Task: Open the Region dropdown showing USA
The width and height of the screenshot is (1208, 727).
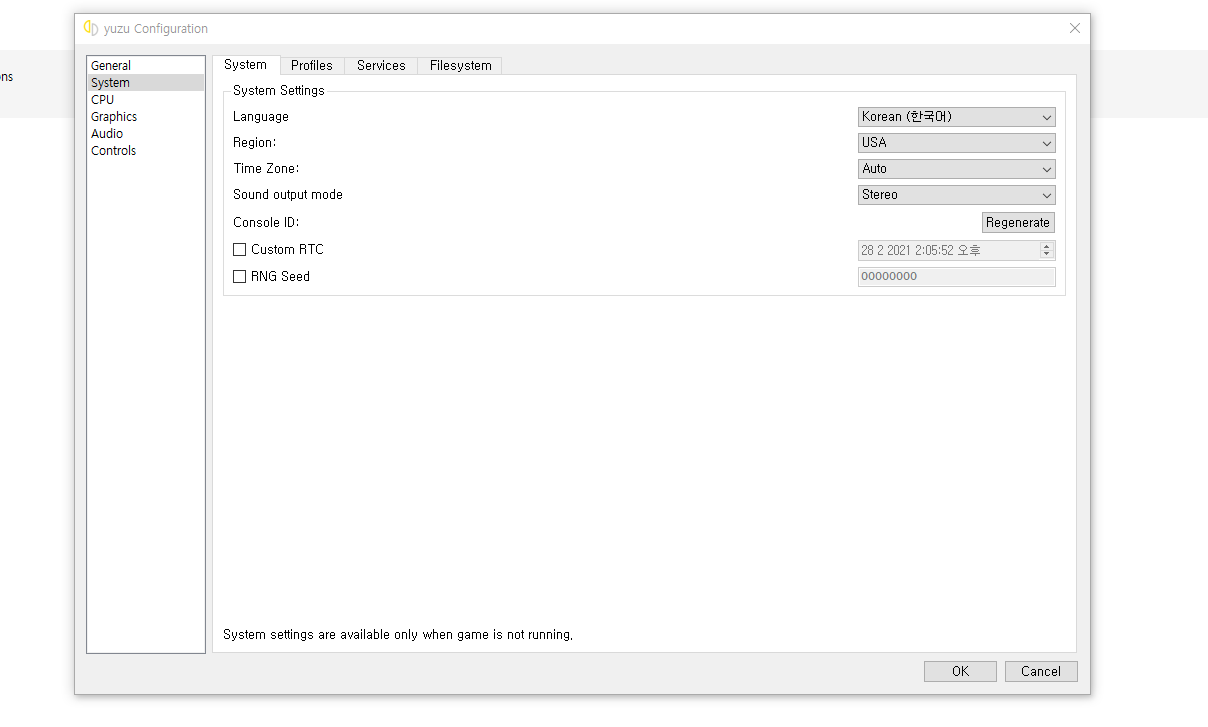Action: pos(957,143)
